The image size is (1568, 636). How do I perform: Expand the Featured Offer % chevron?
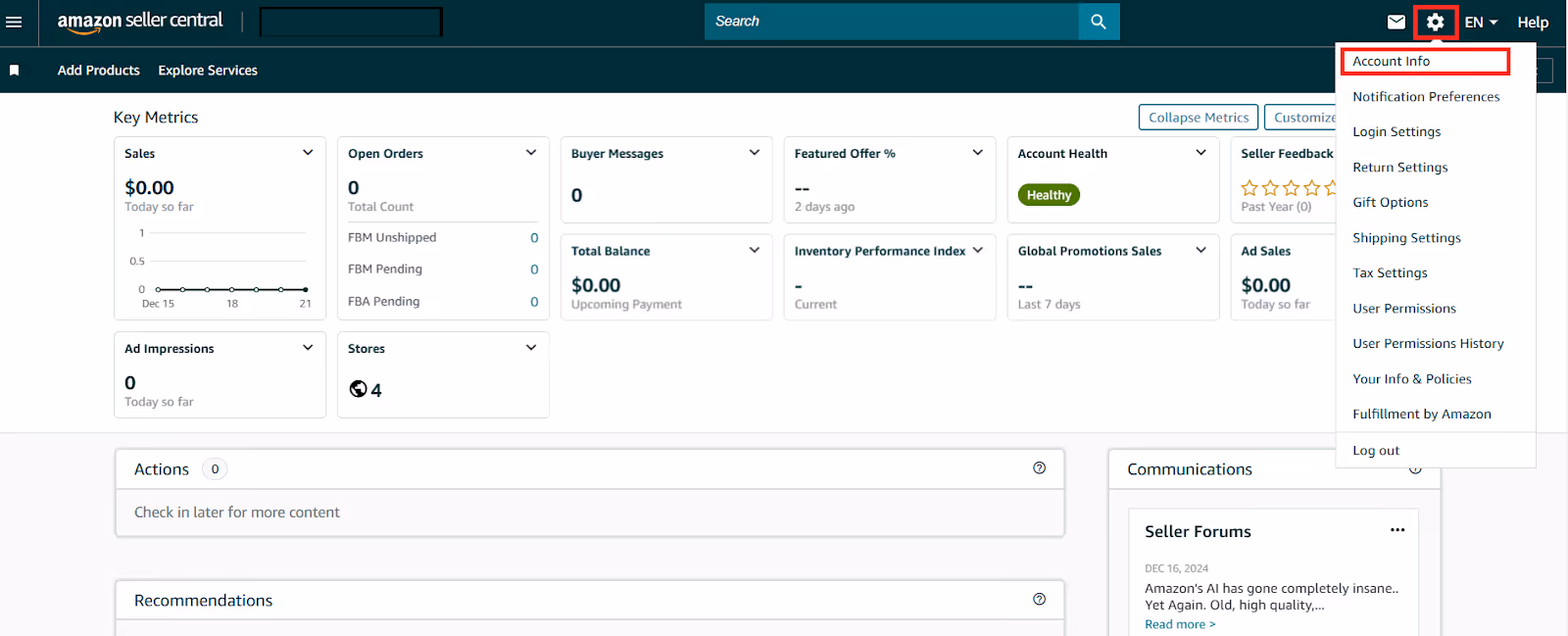point(978,153)
